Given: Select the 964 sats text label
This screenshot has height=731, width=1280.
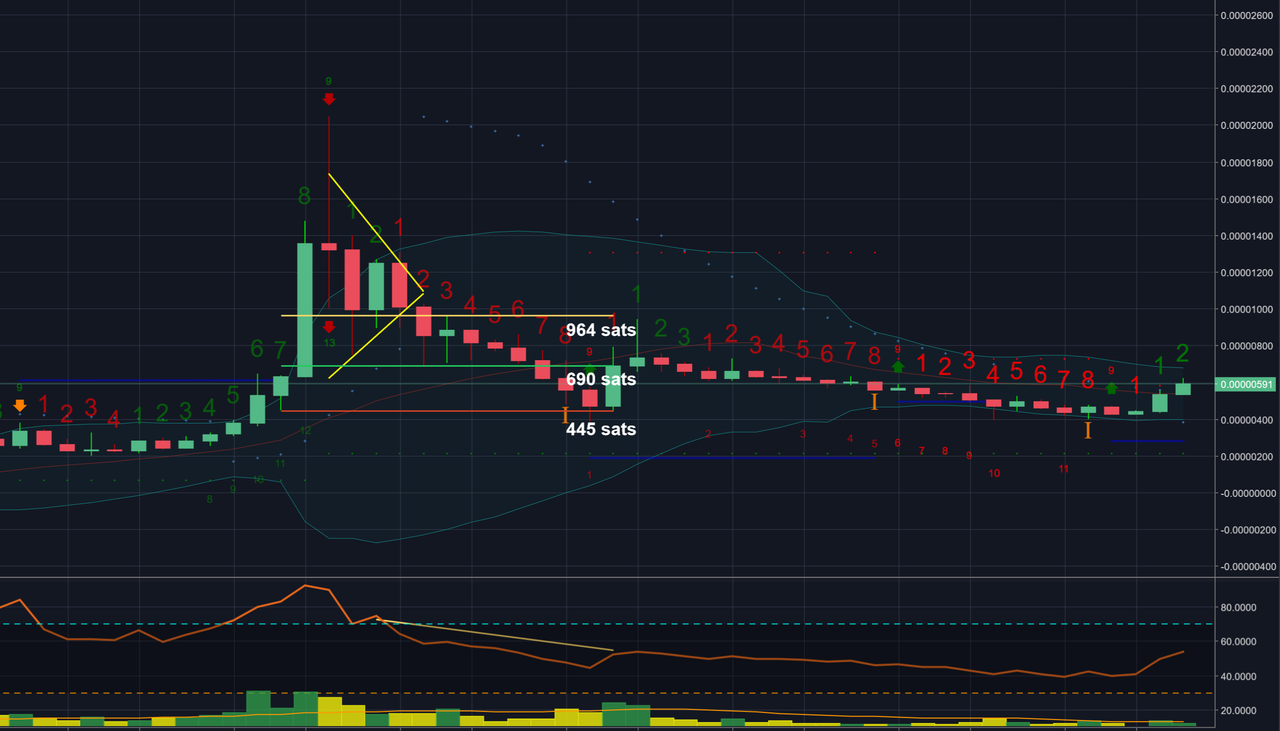Looking at the screenshot, I should pyautogui.click(x=601, y=330).
